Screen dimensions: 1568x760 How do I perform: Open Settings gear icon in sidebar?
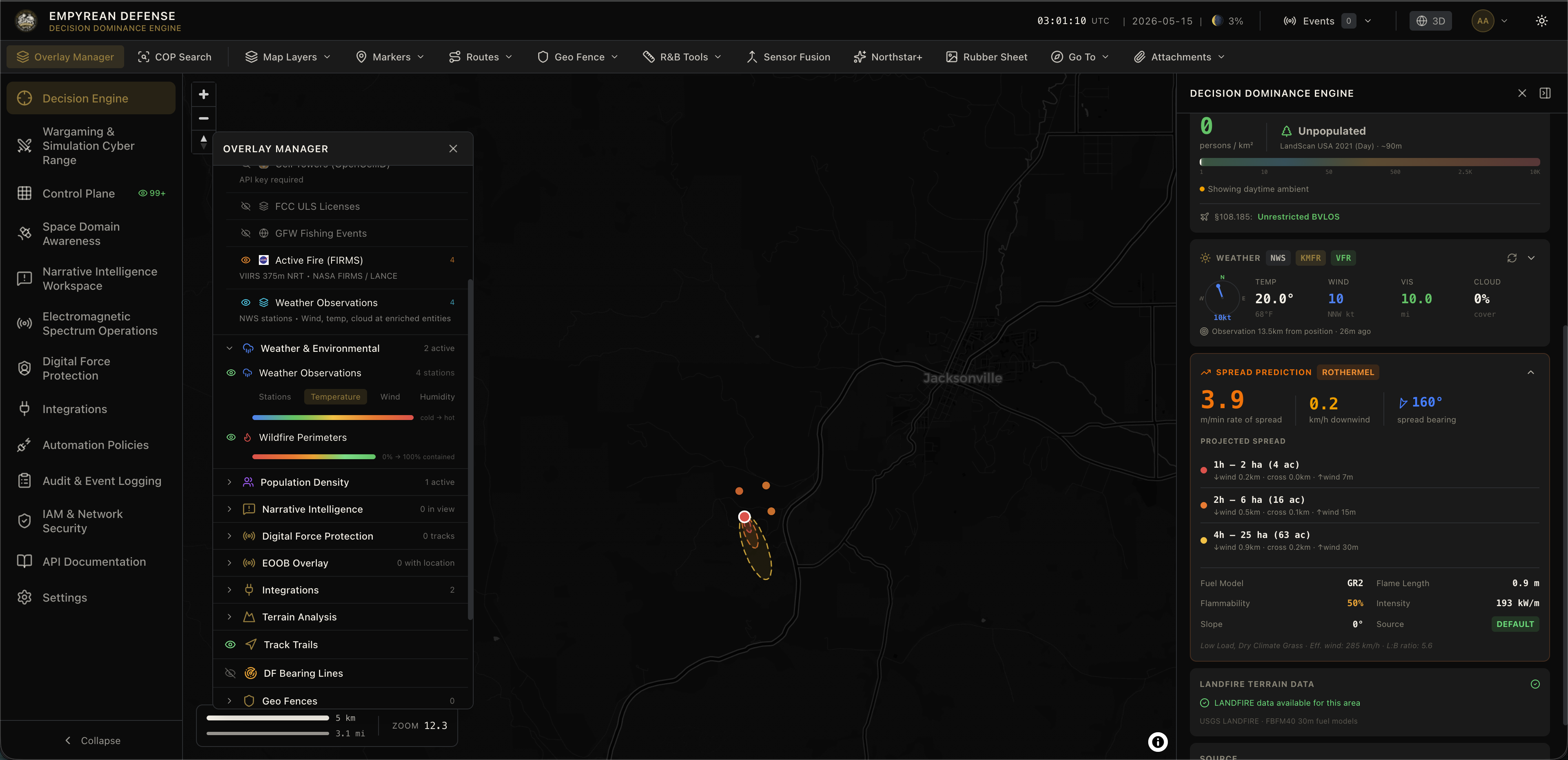point(24,598)
